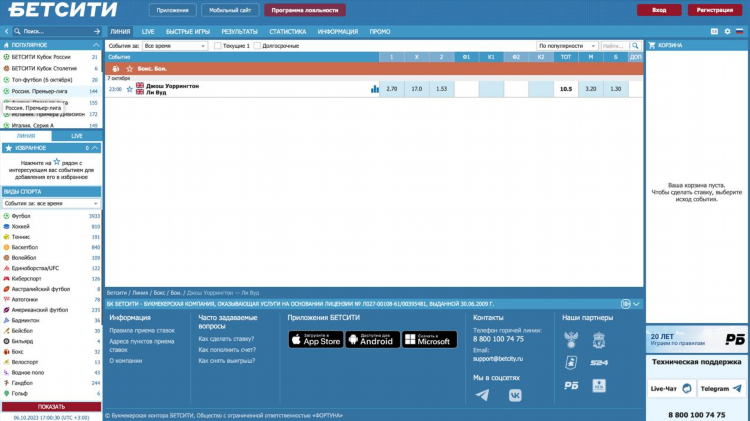Image resolution: width=750 pixels, height=421 pixels.
Task: Click the Android download badge
Action: click(x=373, y=340)
